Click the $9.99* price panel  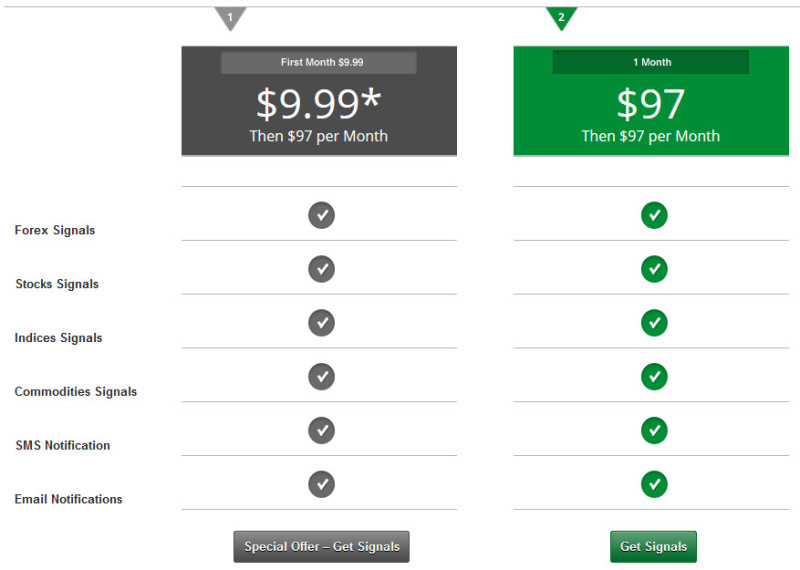click(319, 101)
